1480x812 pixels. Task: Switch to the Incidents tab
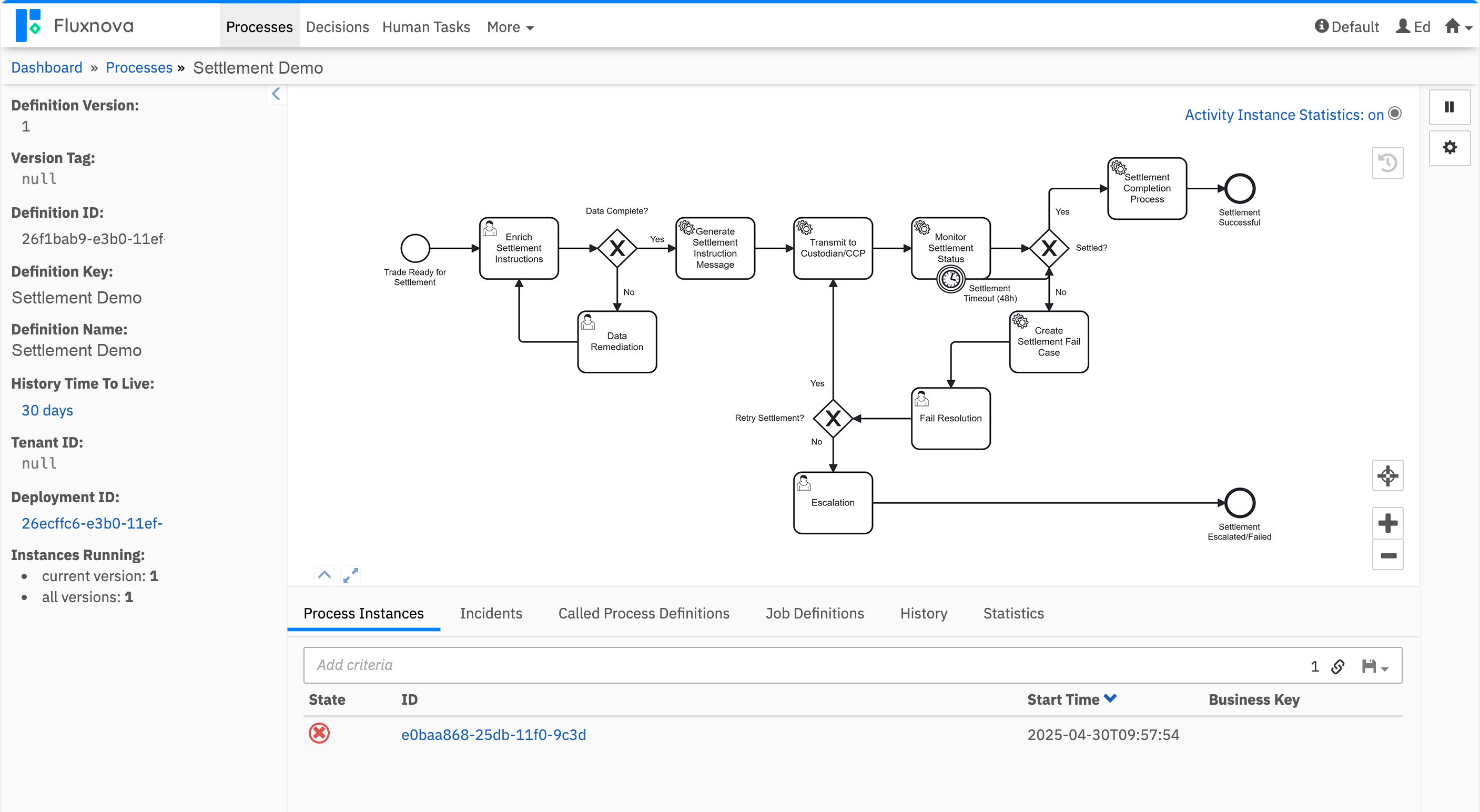pos(491,613)
